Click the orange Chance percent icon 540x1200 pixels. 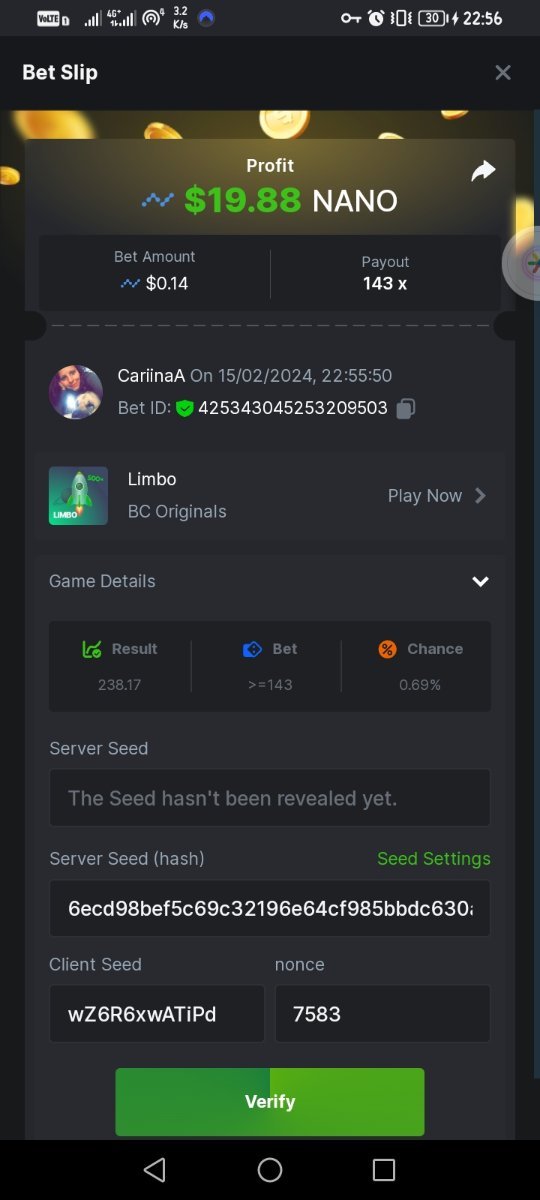[387, 649]
